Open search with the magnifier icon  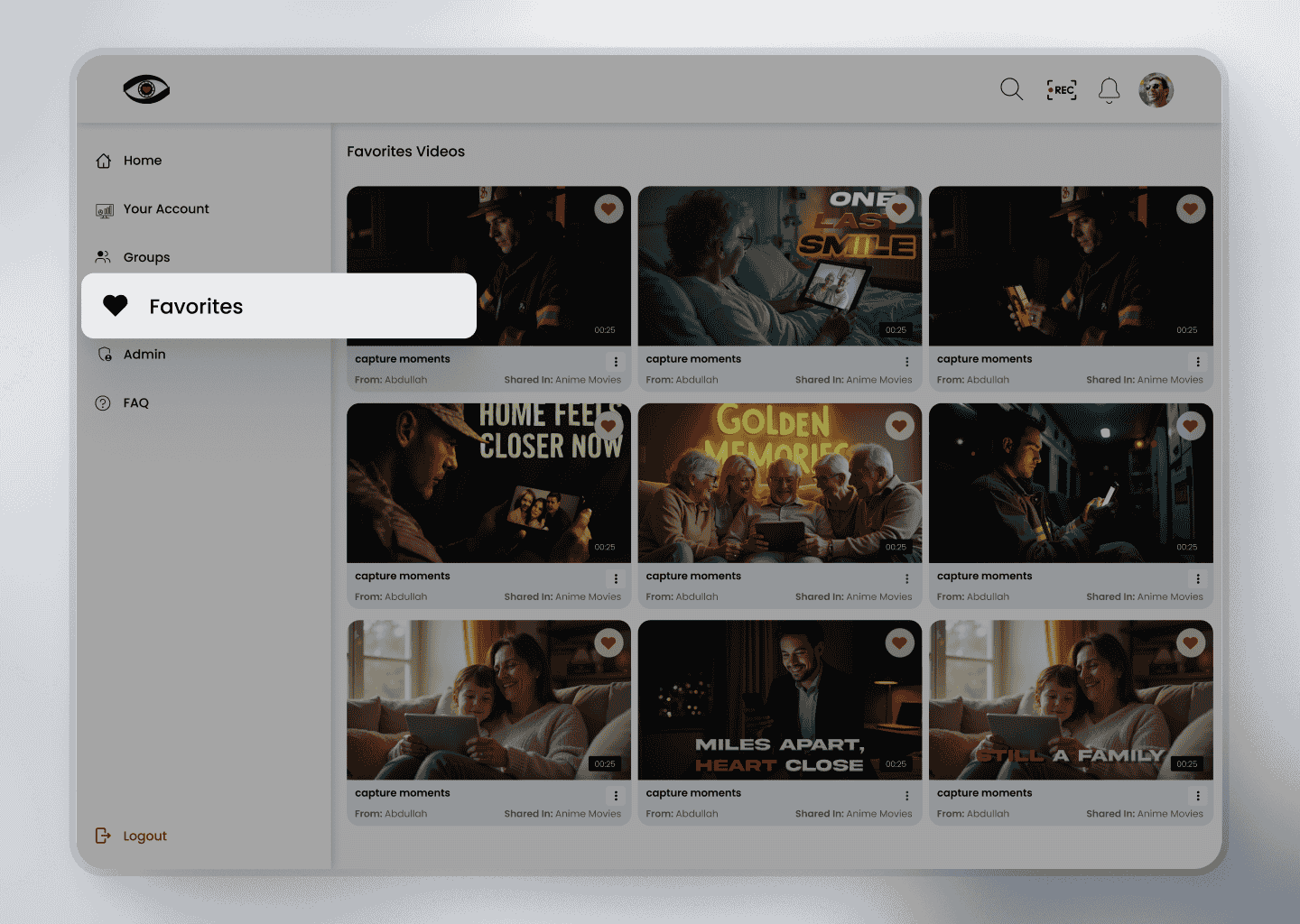pyautogui.click(x=1011, y=89)
